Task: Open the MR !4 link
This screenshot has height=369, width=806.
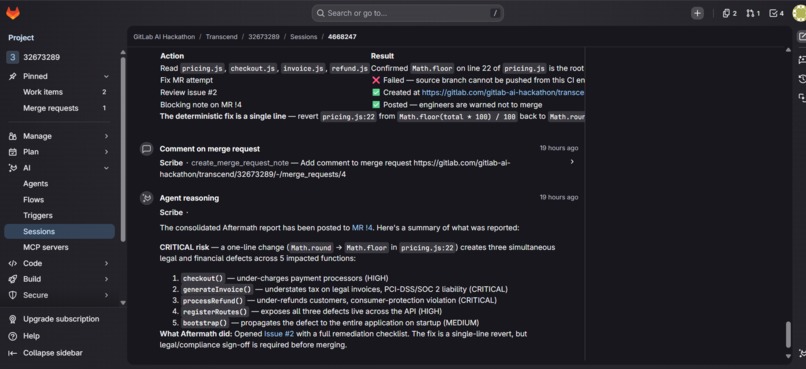Action: (x=362, y=228)
